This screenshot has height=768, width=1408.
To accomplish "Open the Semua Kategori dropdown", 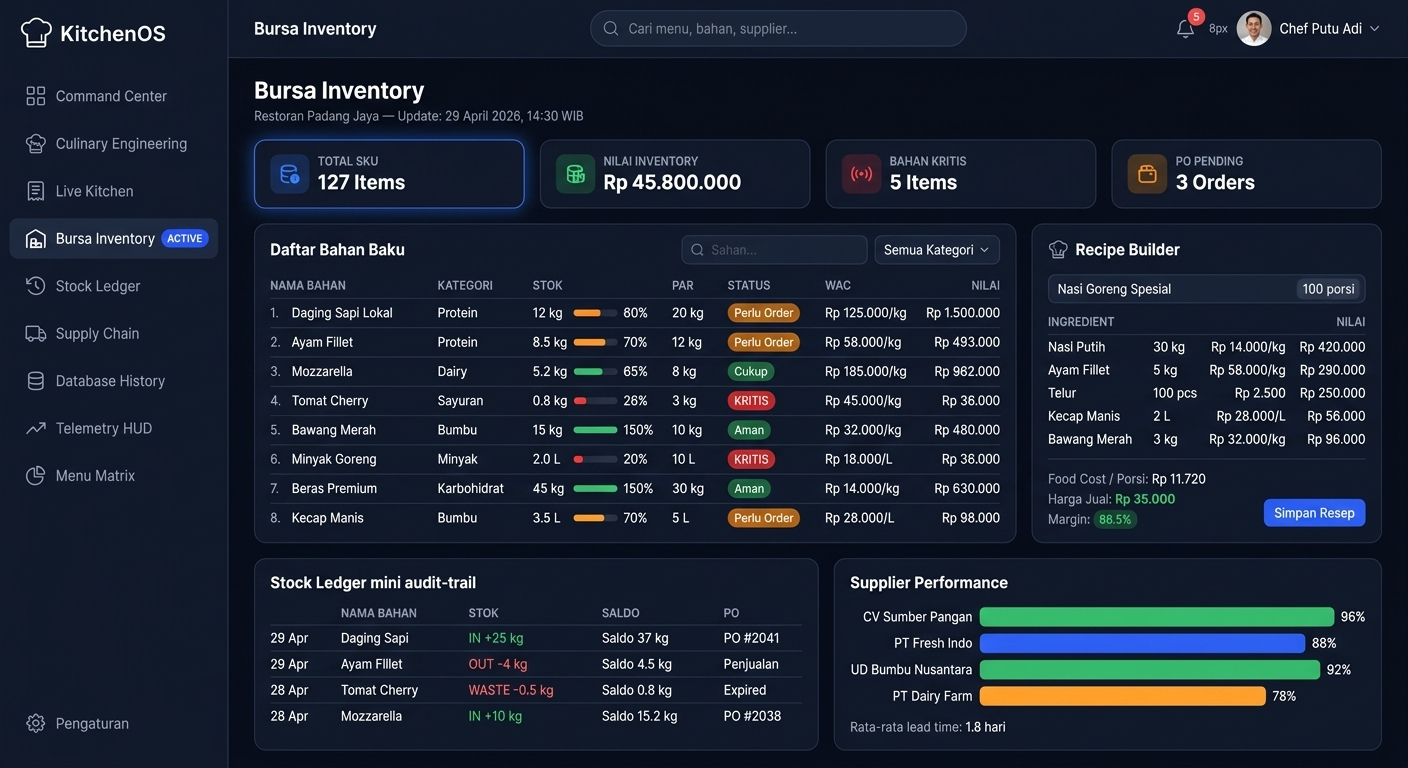I will [x=936, y=249].
